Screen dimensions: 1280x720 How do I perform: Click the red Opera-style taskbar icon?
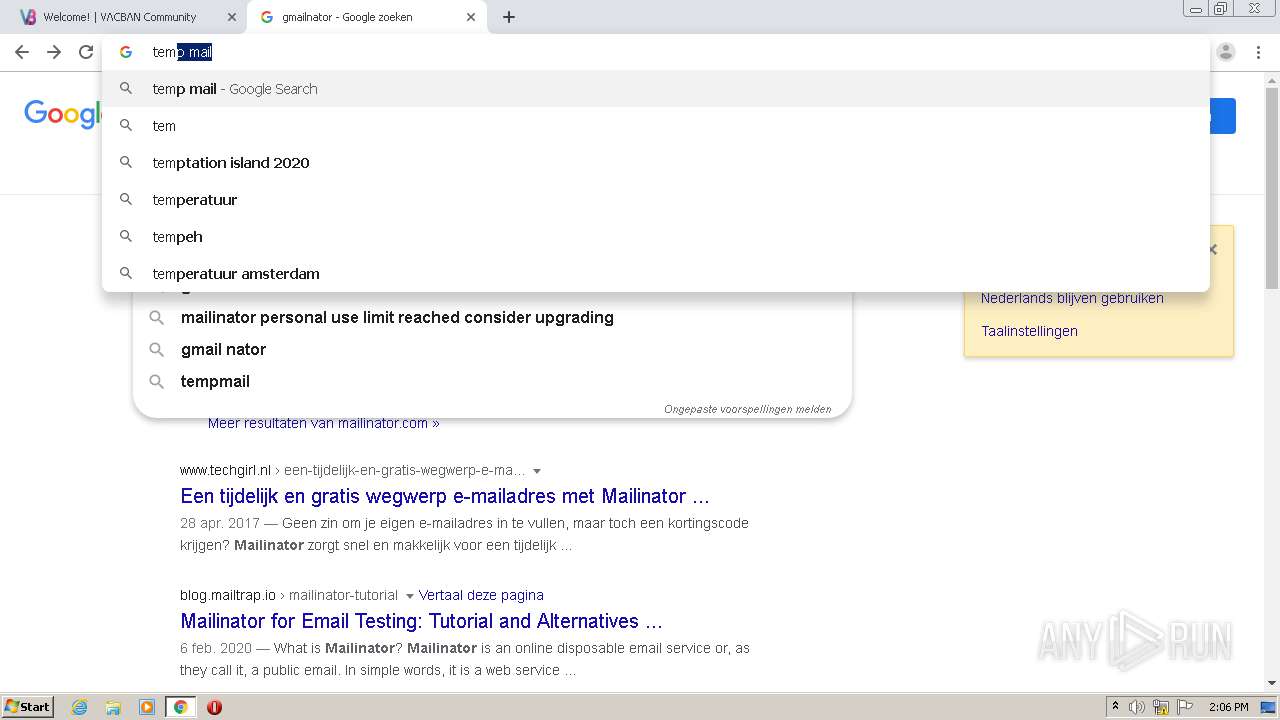point(214,707)
